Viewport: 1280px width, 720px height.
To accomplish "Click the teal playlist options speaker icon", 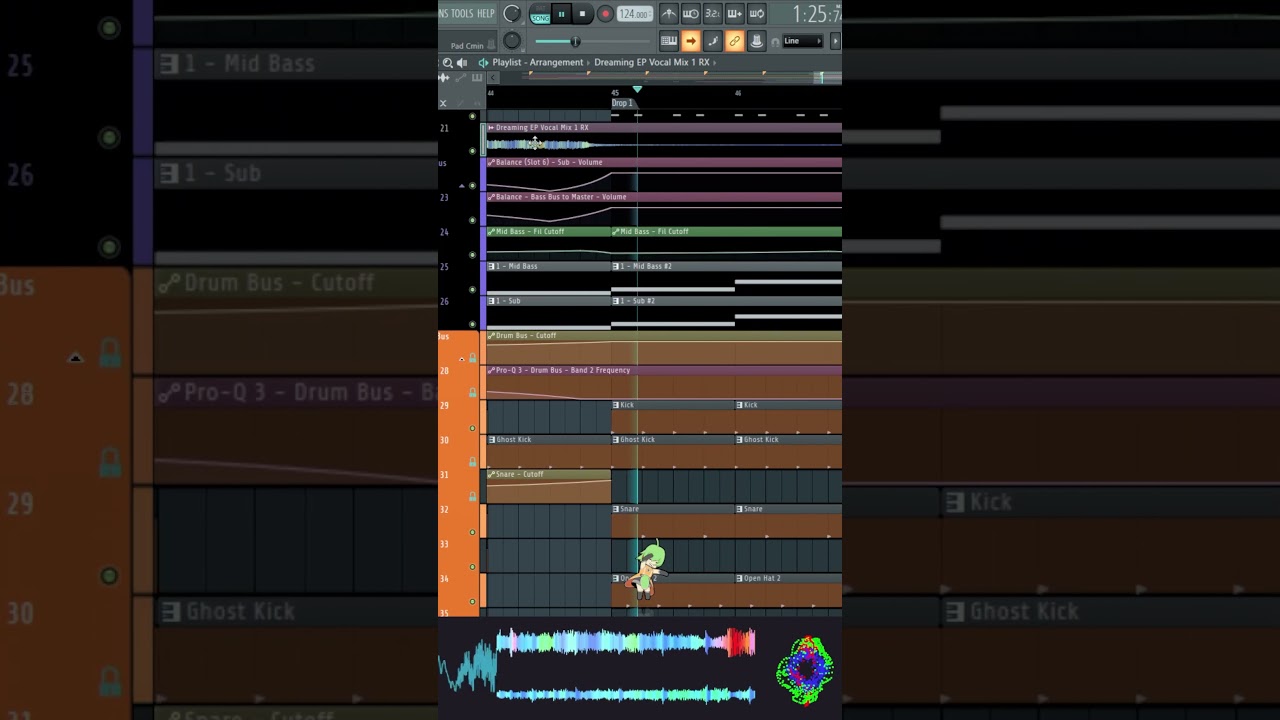I will tap(483, 62).
